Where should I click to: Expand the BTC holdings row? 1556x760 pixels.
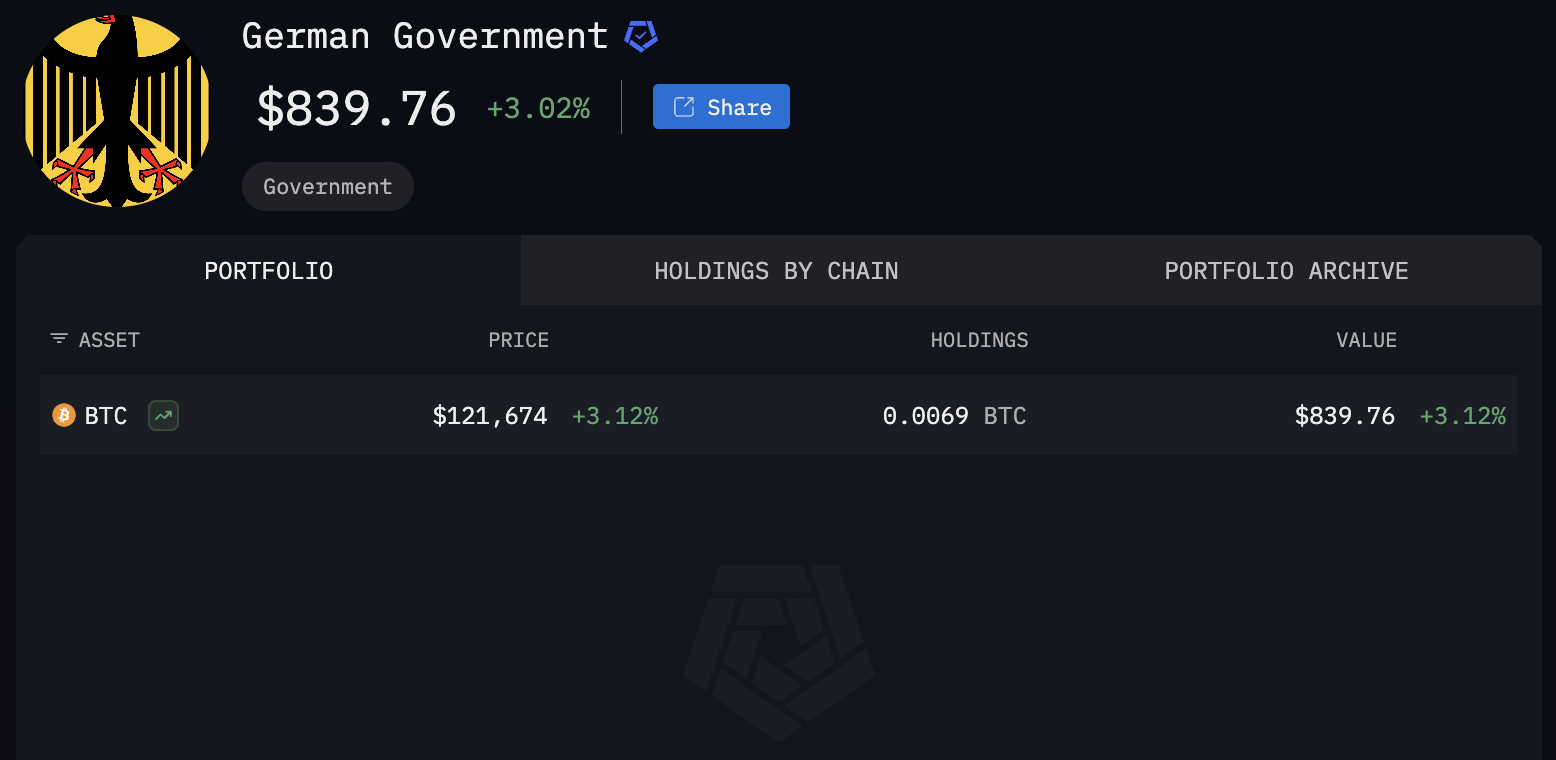778,415
